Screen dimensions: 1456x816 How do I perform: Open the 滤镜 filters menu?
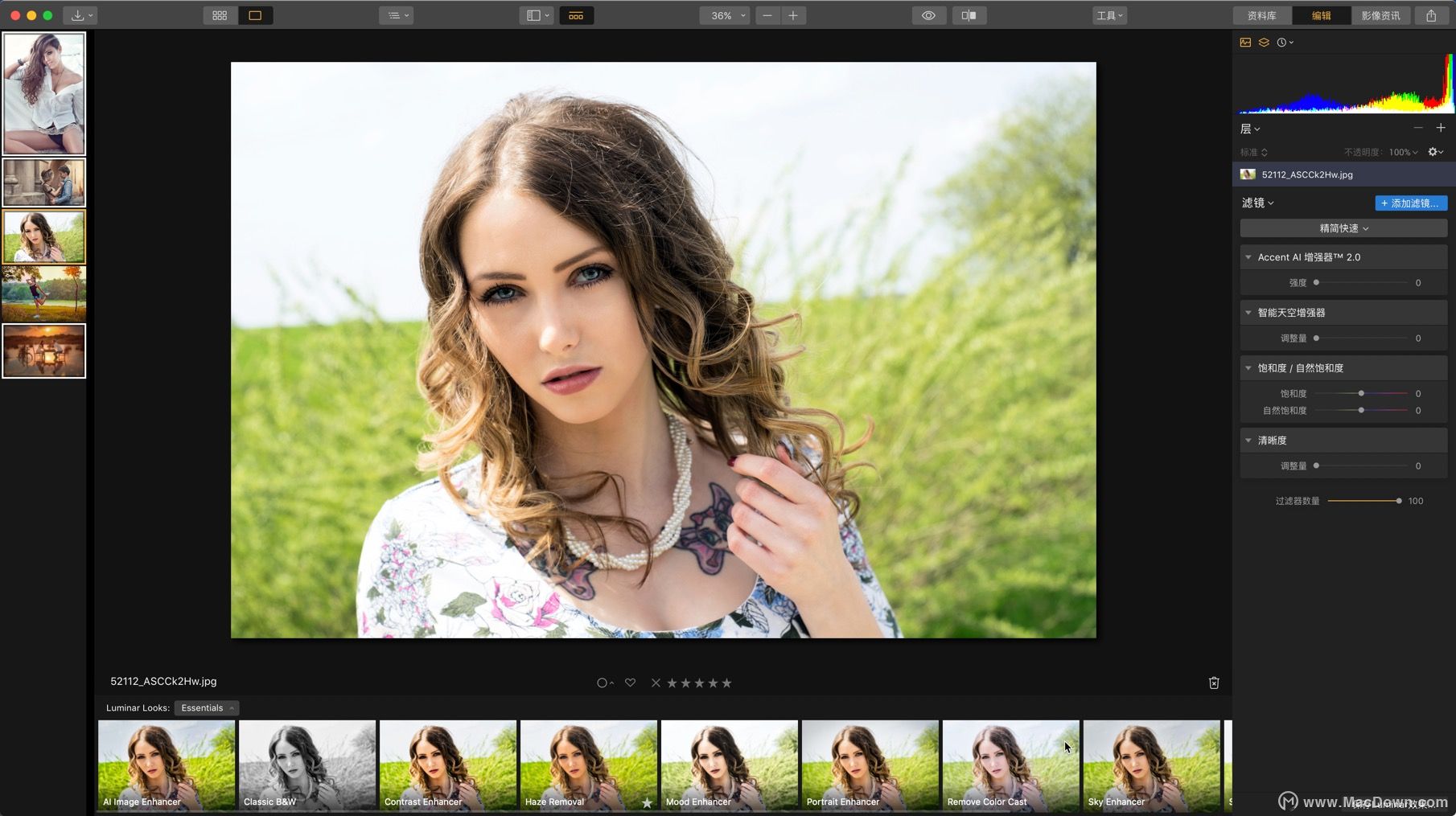click(x=1257, y=203)
